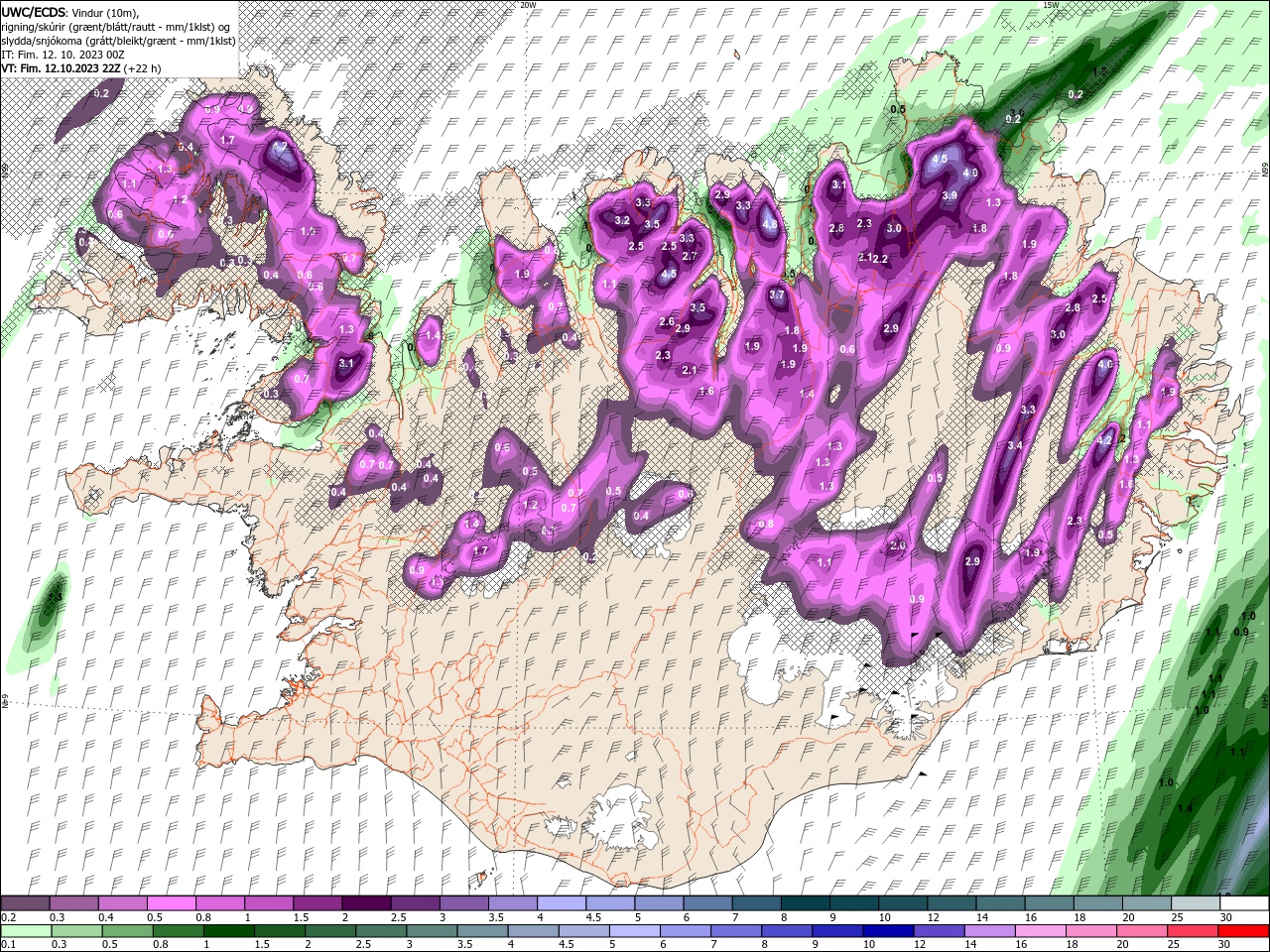Click the 15W longitude label
Viewport: 1270px width, 952px height.
(1051, 5)
